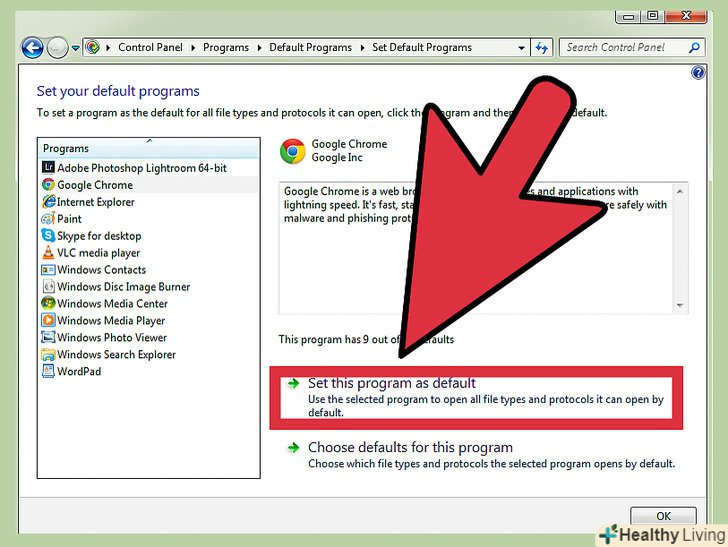Click the WordPad document icon
The height and width of the screenshot is (547, 728).
coord(48,371)
